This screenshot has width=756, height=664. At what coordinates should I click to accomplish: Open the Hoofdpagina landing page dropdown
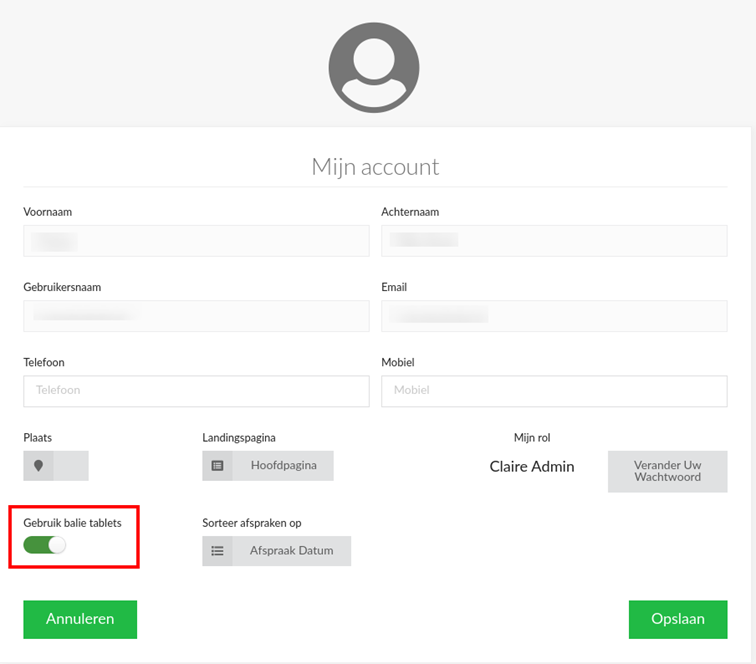coord(282,466)
